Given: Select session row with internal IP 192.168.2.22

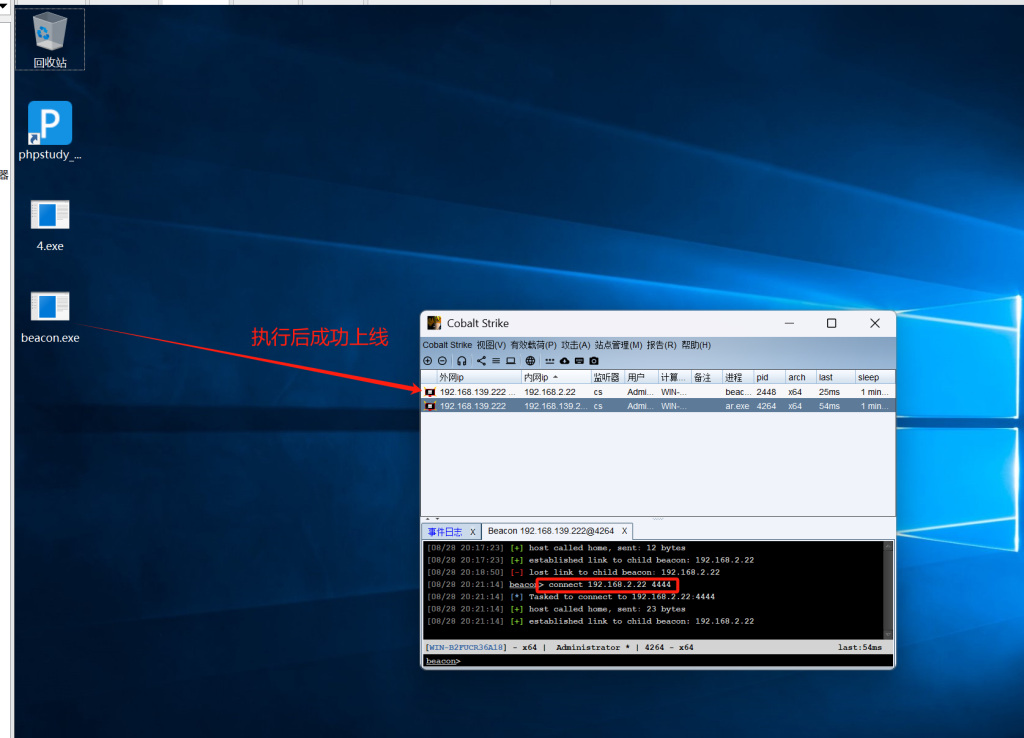Looking at the screenshot, I should [658, 392].
